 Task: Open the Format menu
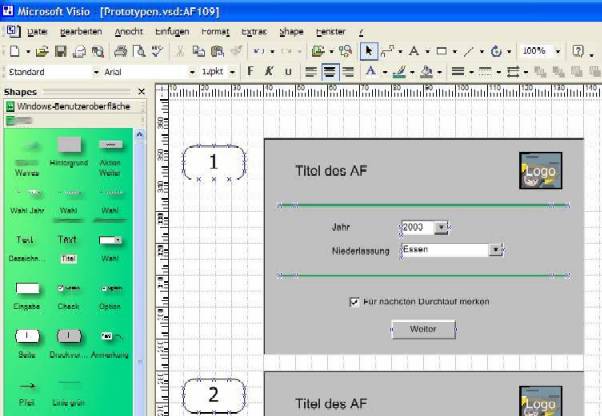[215, 32]
